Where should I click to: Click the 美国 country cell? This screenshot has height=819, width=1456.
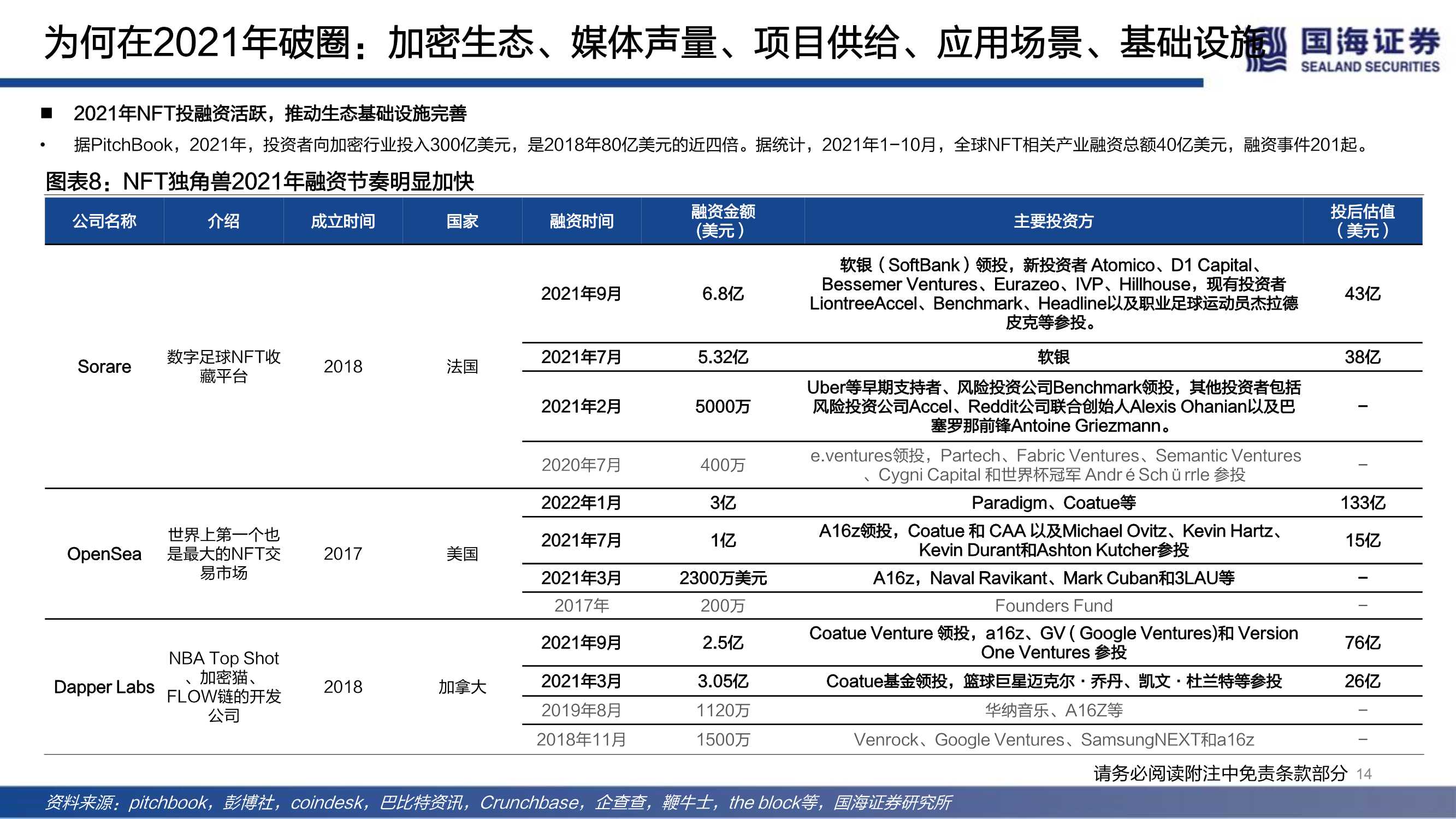click(462, 554)
